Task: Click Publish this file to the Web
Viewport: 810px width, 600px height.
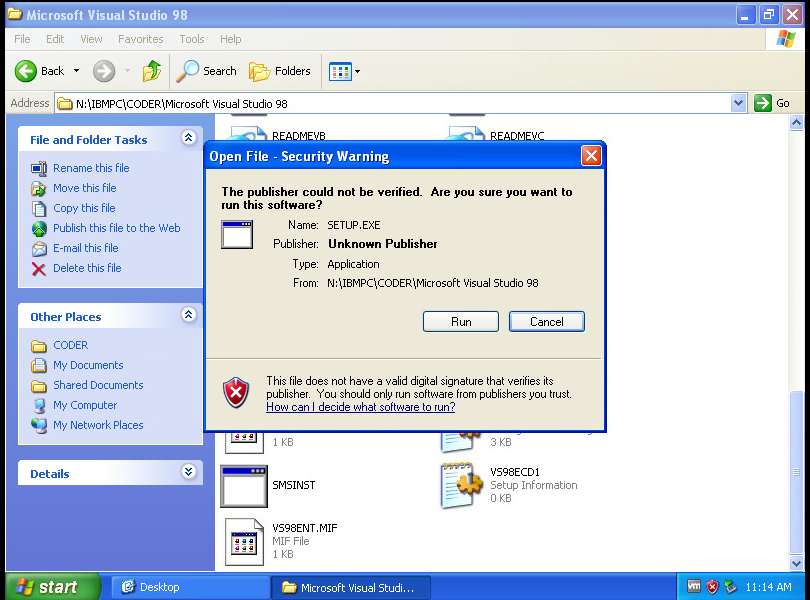Action: [x=117, y=228]
